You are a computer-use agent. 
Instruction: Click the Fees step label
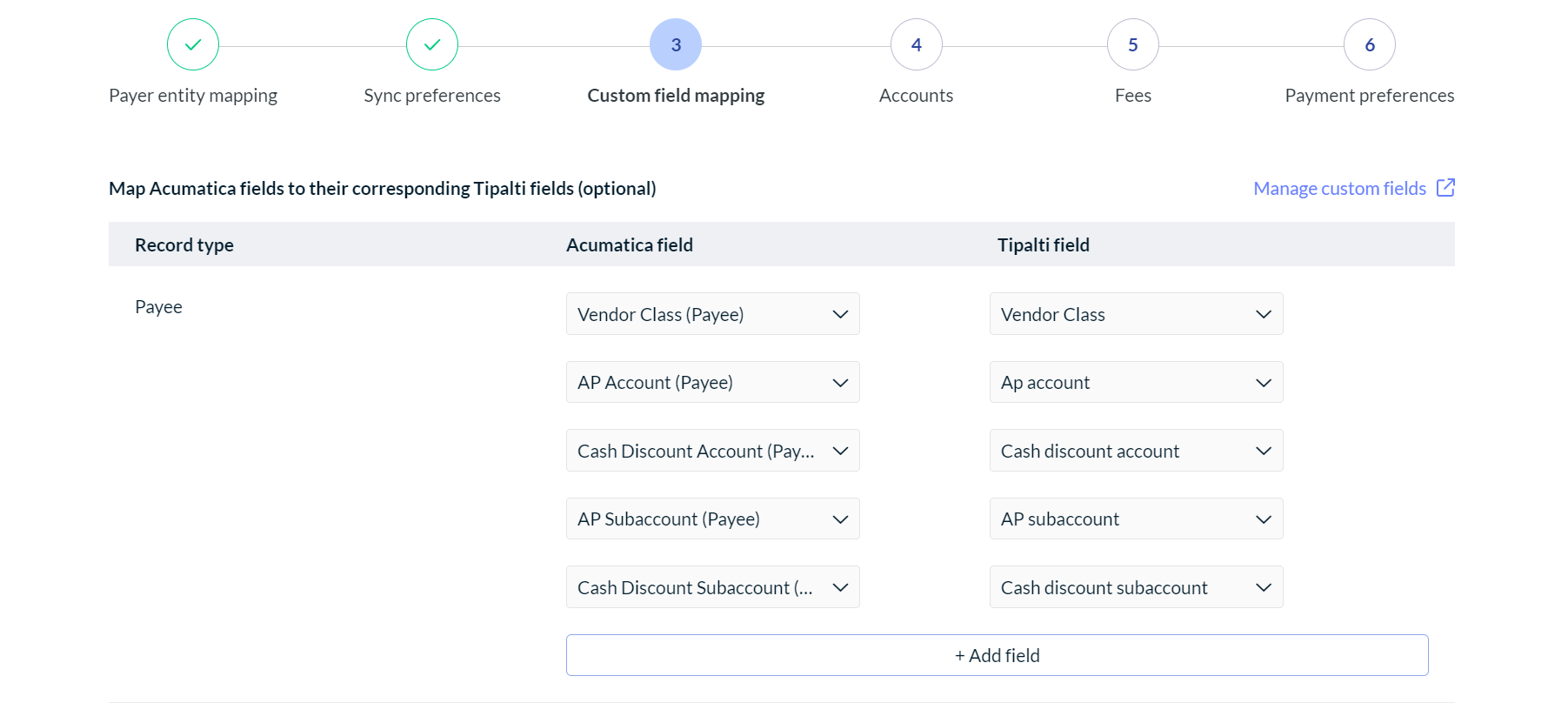click(1133, 96)
